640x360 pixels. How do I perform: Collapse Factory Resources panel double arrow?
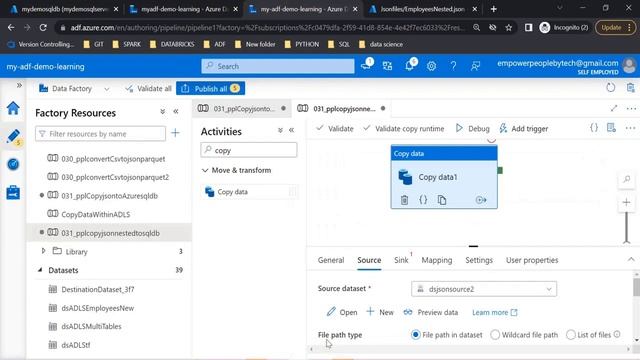point(176,111)
